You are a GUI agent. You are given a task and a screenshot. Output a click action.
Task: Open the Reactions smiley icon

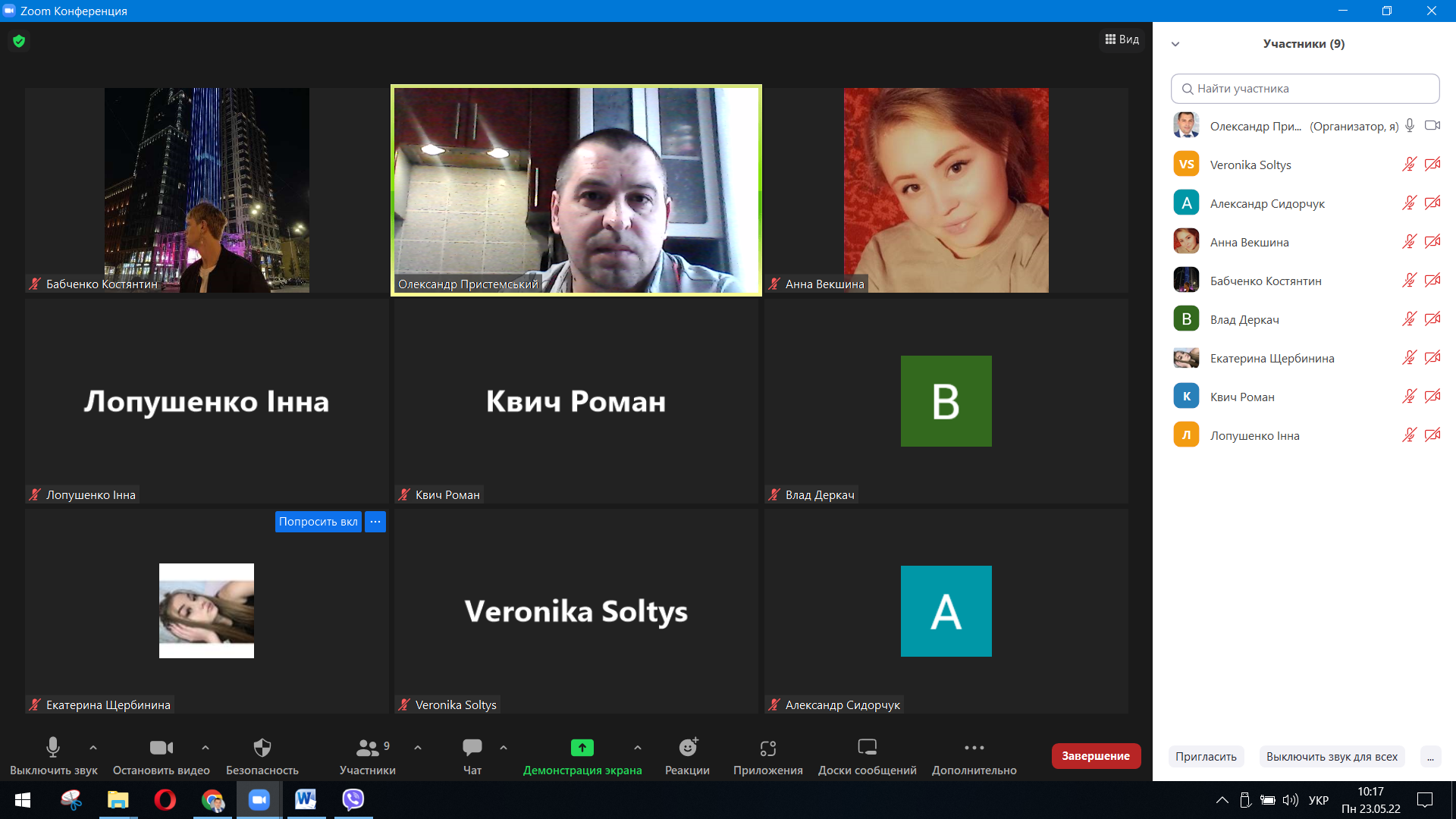(x=687, y=748)
